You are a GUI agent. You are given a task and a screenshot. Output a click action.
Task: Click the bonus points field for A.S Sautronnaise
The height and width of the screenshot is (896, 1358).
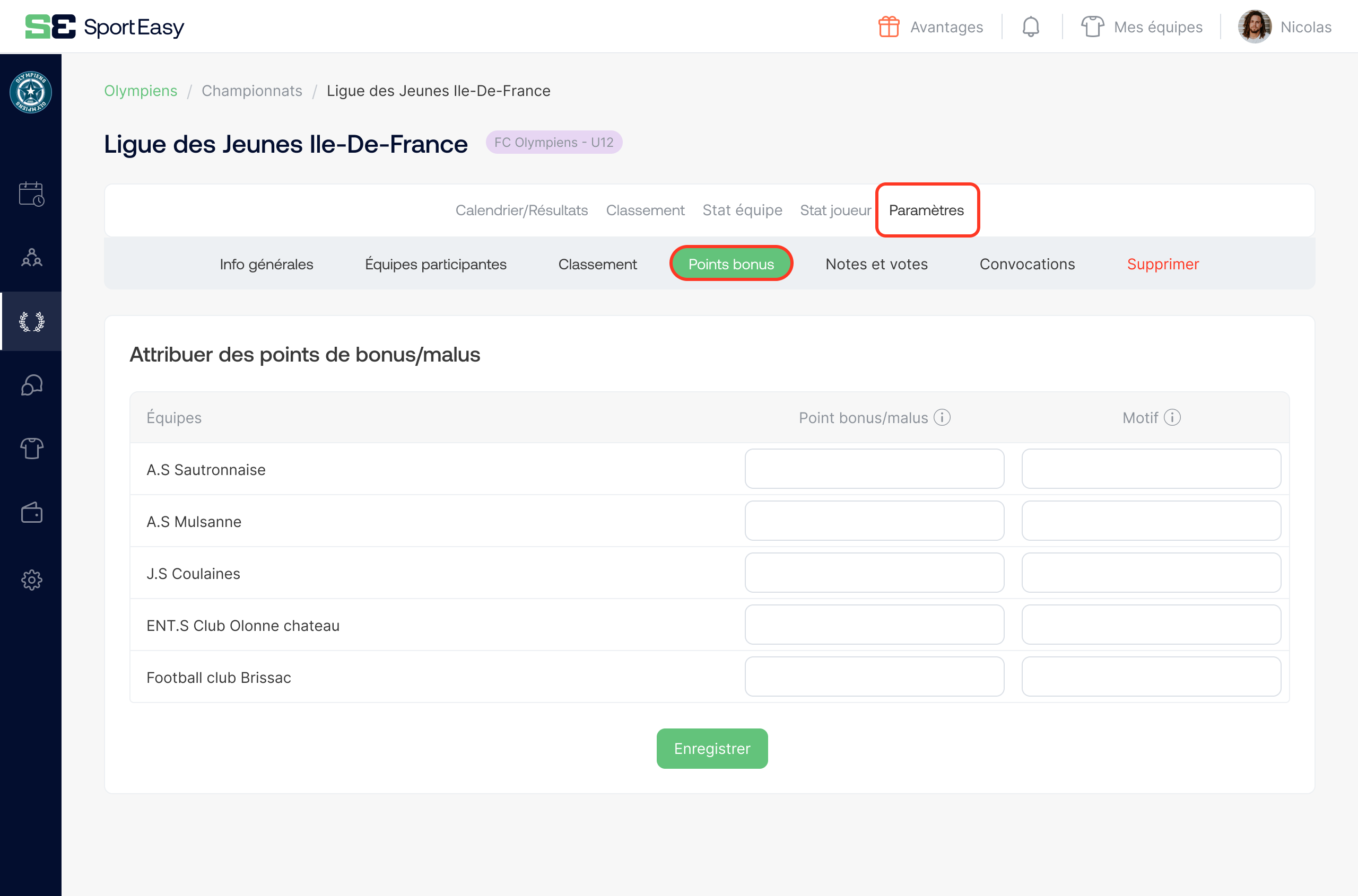click(874, 469)
